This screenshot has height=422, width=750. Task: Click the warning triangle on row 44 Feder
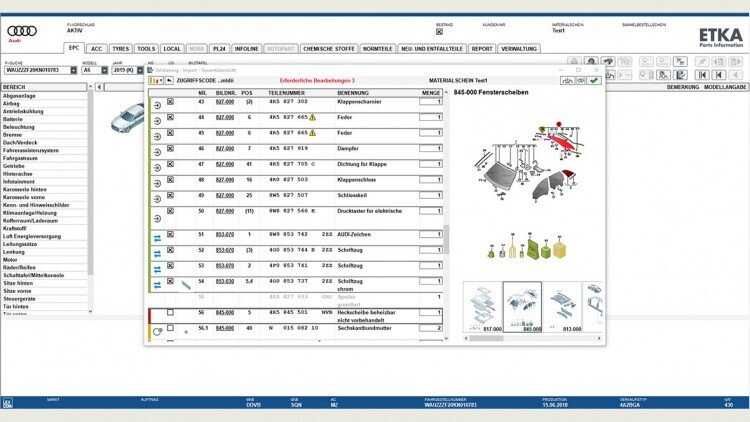[x=312, y=117]
